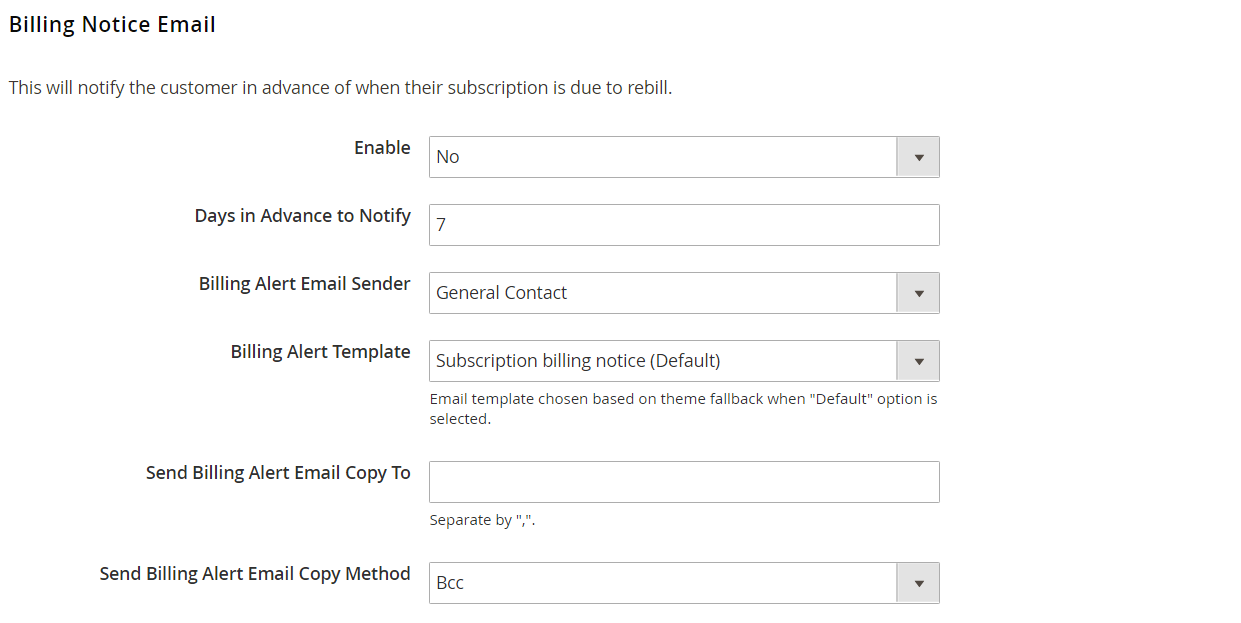Click the Billing Alert Email Sender label
Viewport: 1241px width, 623px height.
(x=305, y=284)
